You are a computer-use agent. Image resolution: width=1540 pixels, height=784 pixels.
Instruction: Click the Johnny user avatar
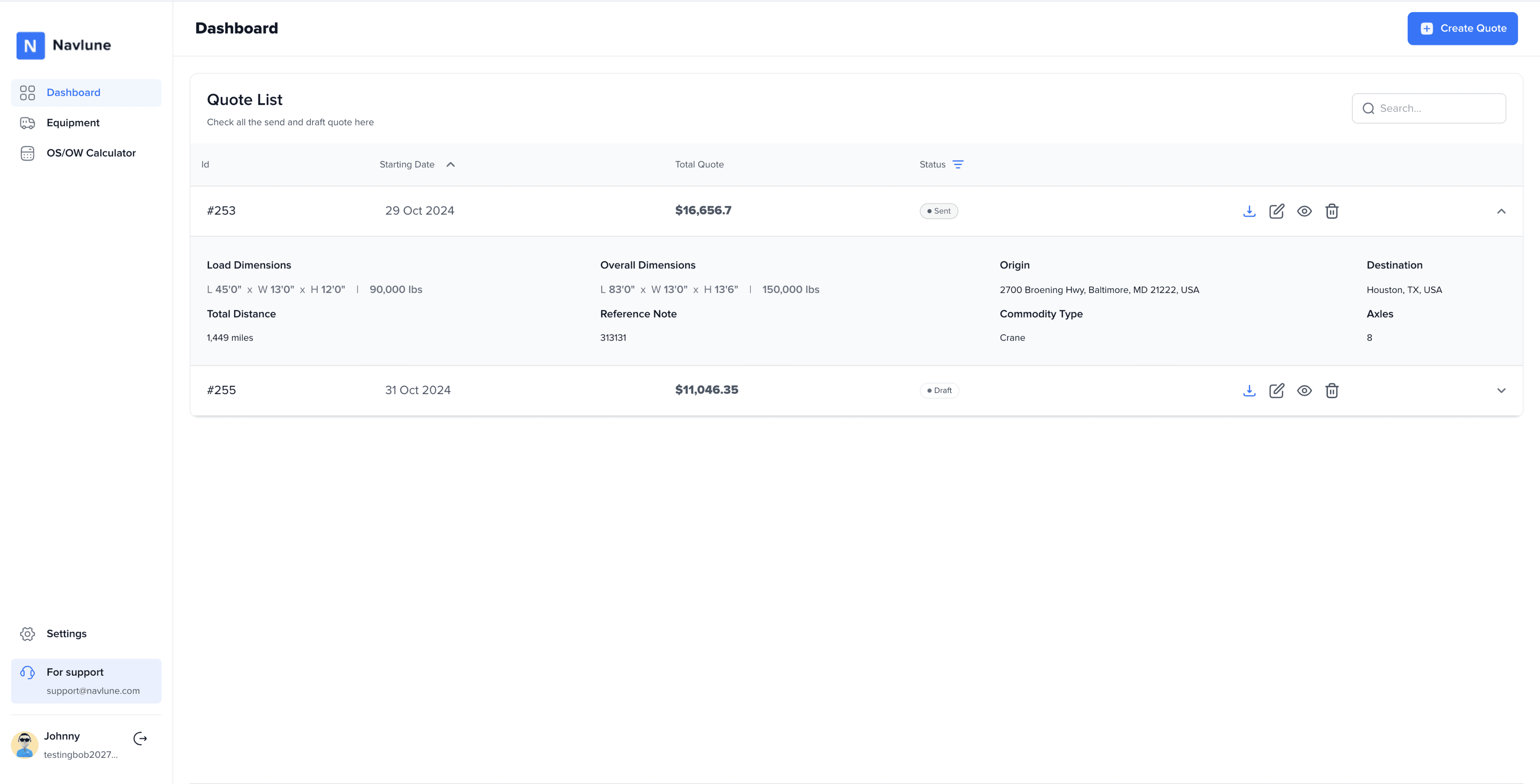coord(24,745)
